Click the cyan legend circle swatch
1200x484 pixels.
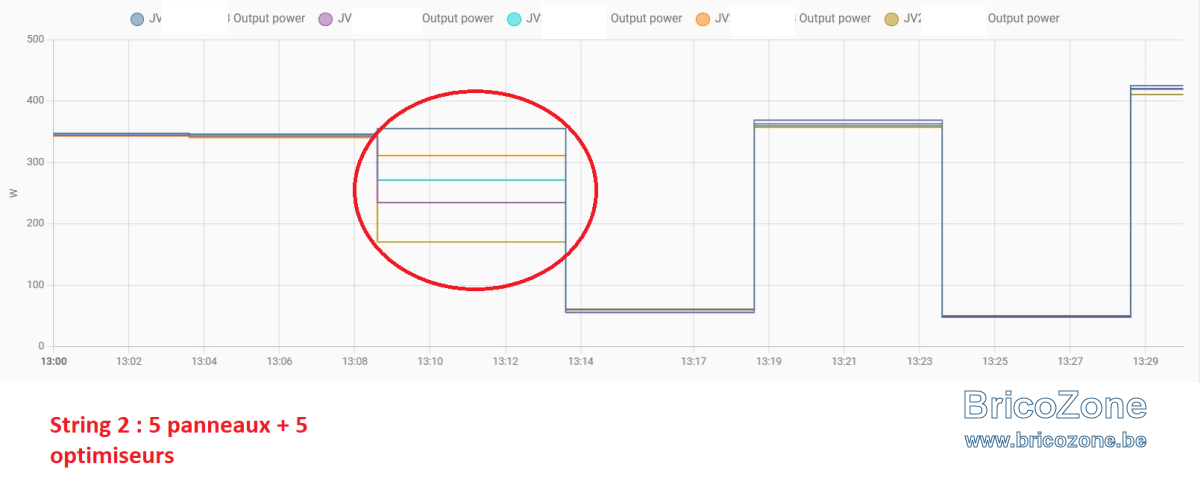[514, 19]
